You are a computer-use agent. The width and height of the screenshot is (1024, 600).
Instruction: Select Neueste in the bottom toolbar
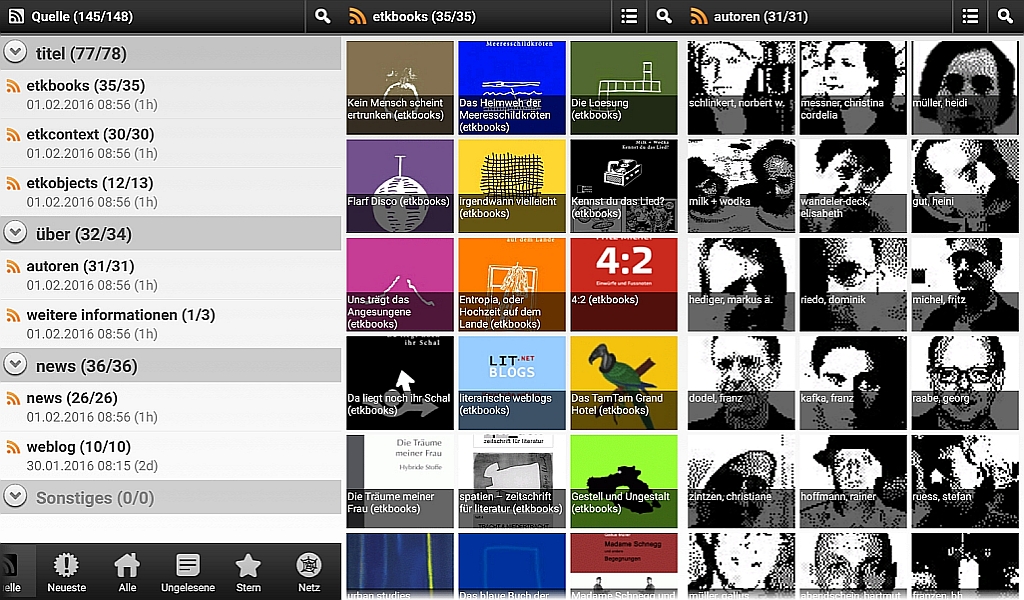(66, 570)
